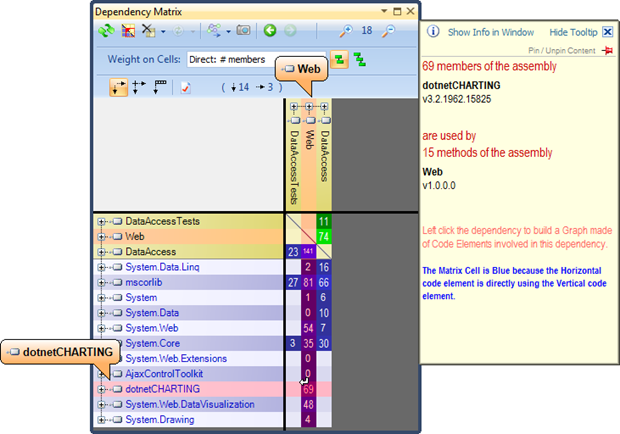Click the purple cell with value 141
620x434 pixels.
[308, 251]
